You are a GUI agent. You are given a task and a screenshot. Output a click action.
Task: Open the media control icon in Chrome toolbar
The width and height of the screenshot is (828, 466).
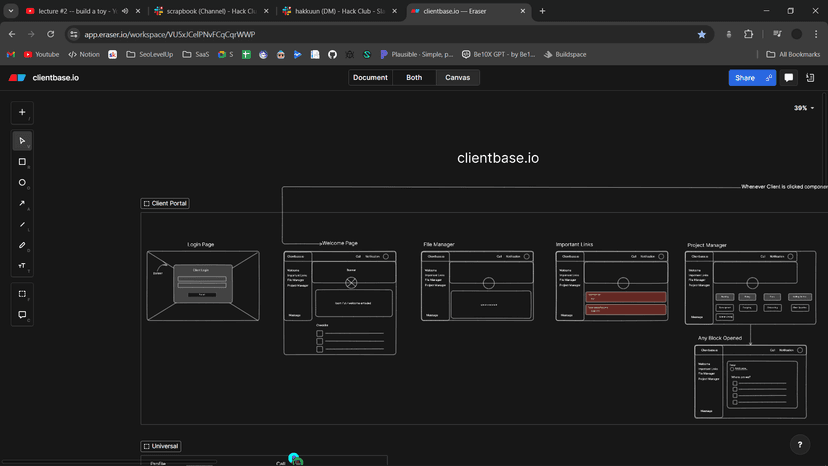click(777, 34)
